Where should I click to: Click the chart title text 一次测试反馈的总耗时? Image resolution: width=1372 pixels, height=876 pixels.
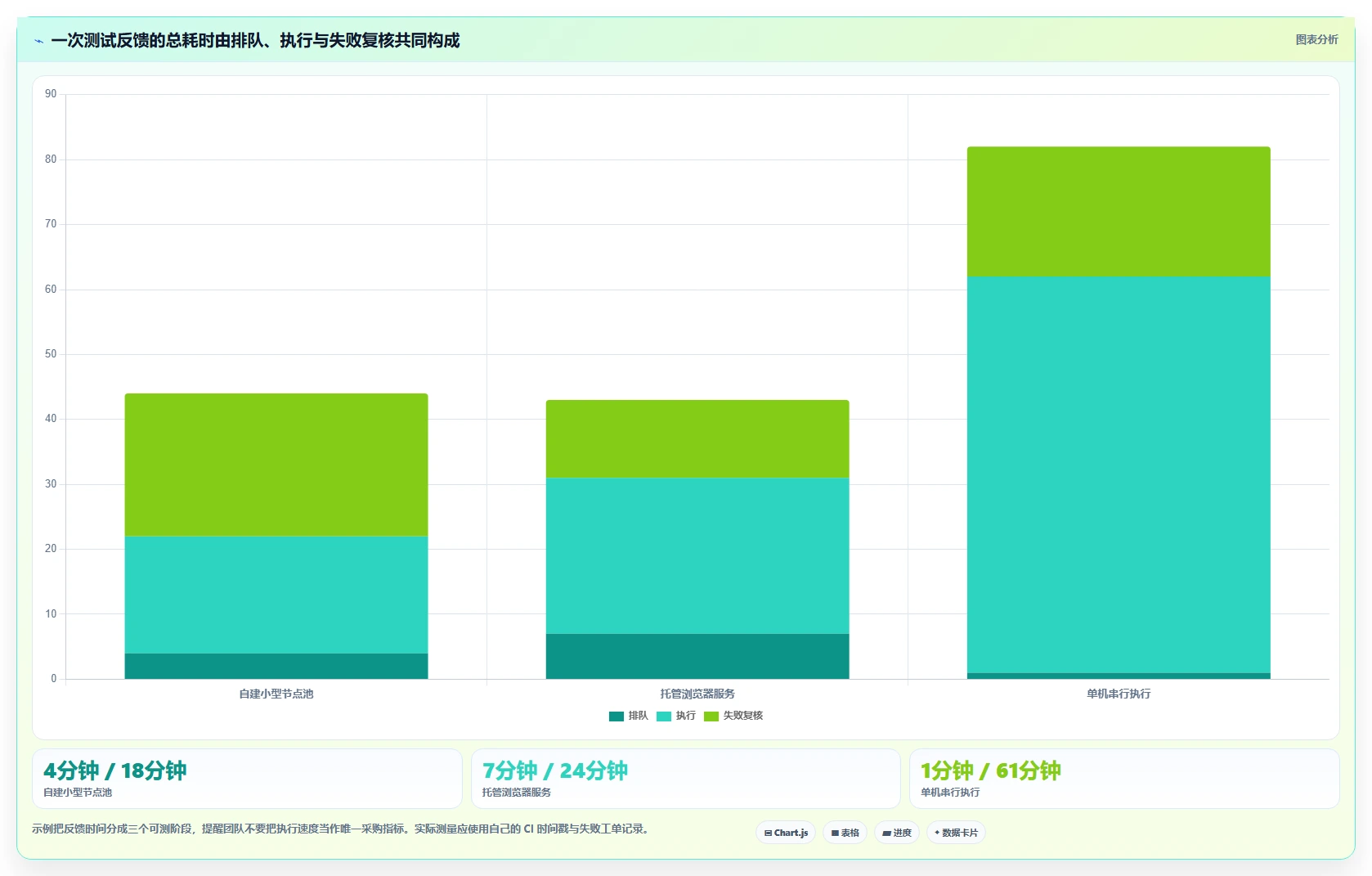click(x=132, y=40)
